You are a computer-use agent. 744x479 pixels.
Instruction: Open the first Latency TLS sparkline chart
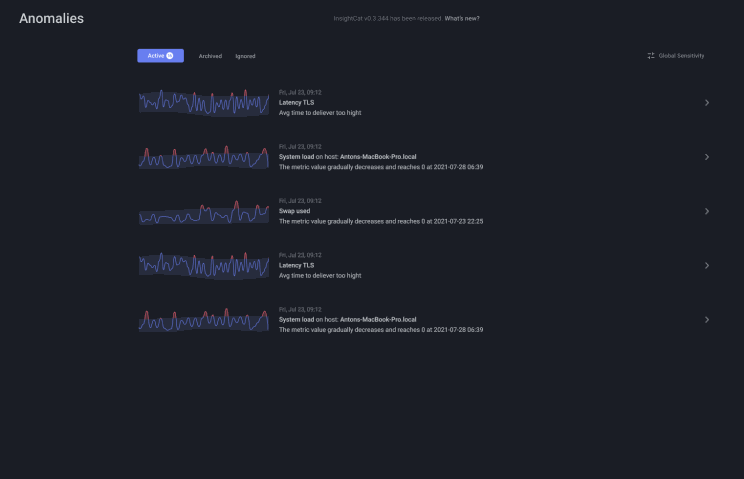tap(204, 102)
